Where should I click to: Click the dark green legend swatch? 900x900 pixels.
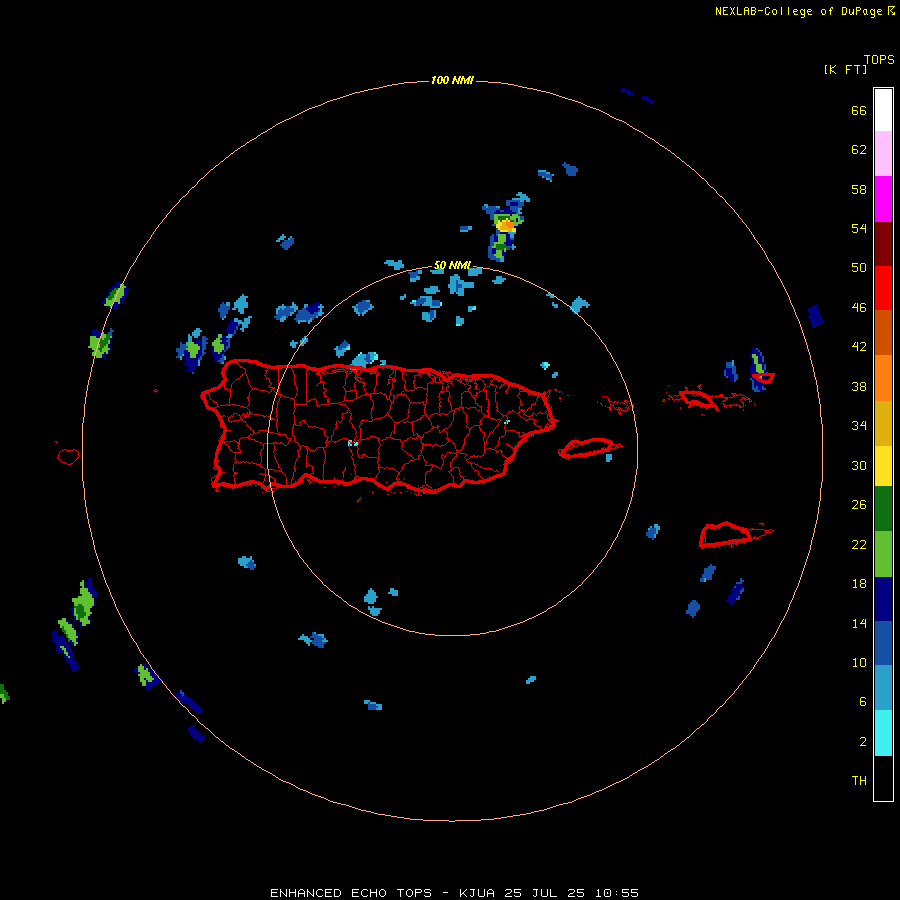point(883,509)
